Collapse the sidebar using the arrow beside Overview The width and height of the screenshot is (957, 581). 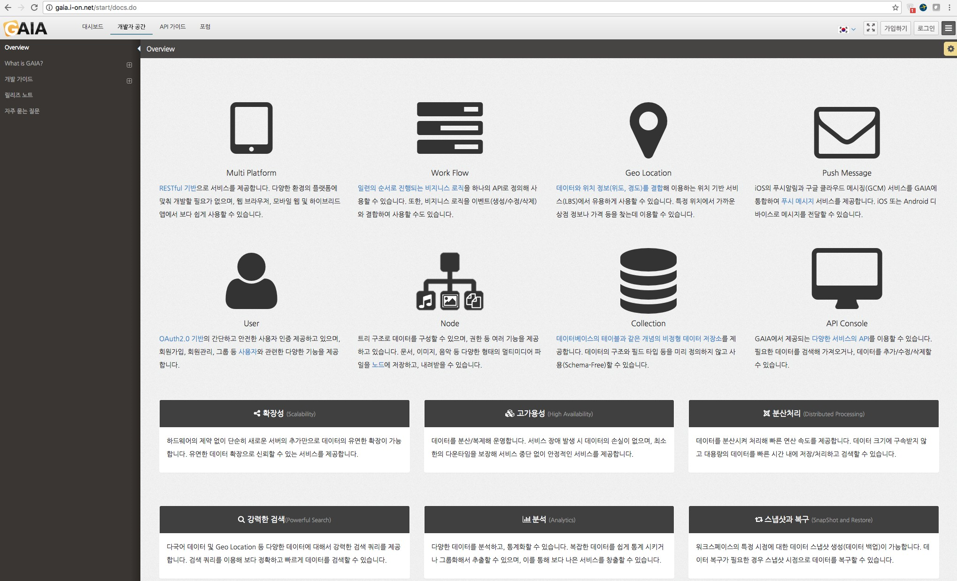(x=139, y=49)
